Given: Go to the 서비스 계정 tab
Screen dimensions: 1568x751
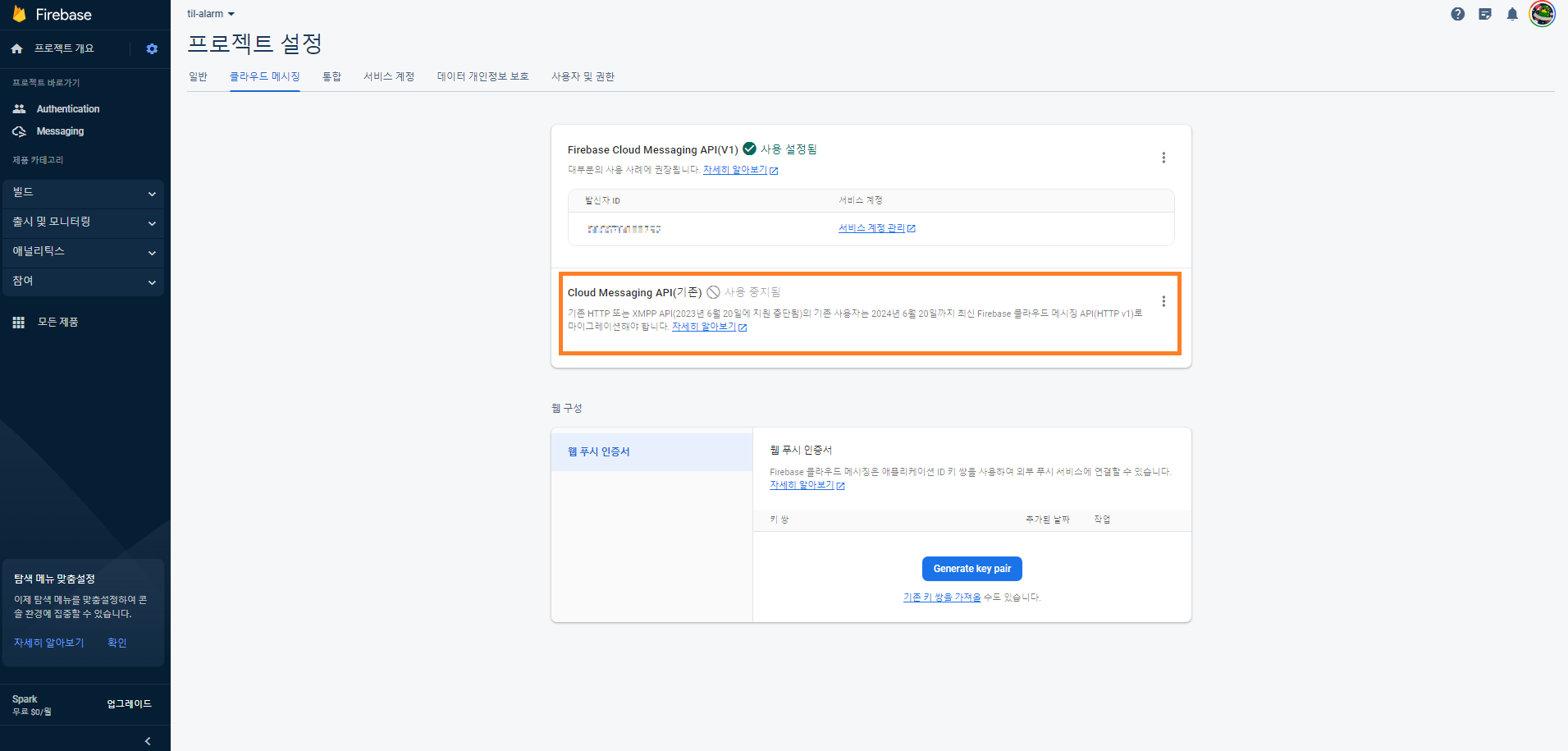Looking at the screenshot, I should coord(389,76).
